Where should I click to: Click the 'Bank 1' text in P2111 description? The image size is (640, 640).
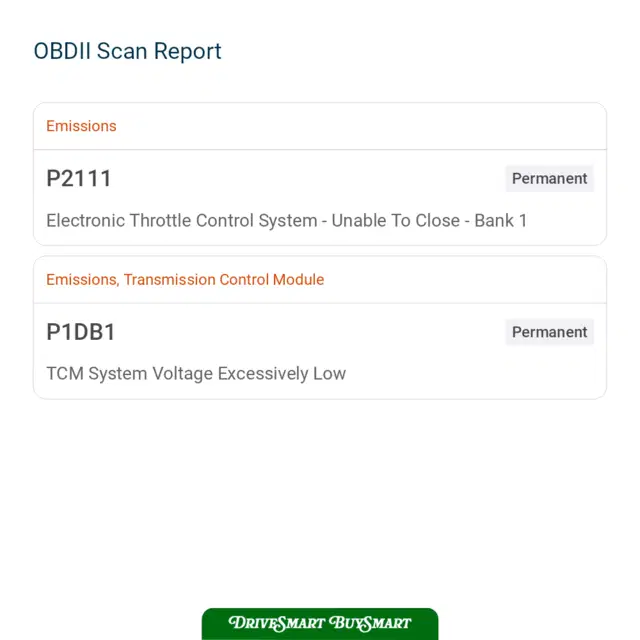[x=501, y=220]
